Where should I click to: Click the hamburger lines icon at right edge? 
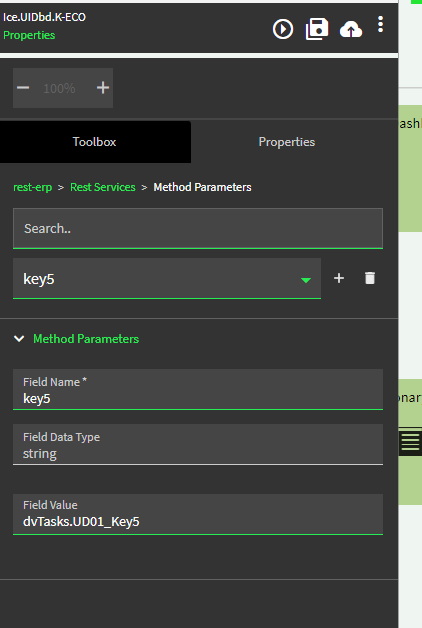tap(410, 442)
